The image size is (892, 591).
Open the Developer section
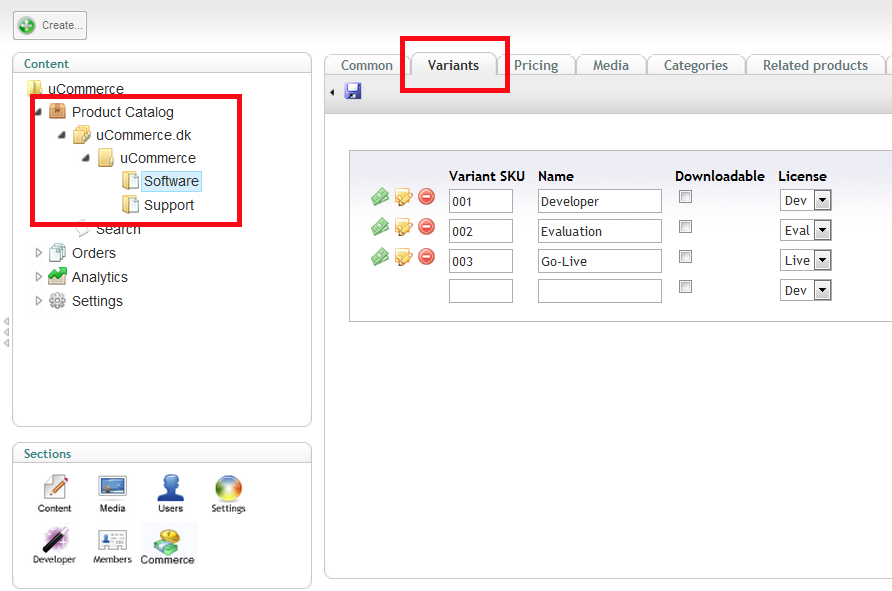point(54,545)
